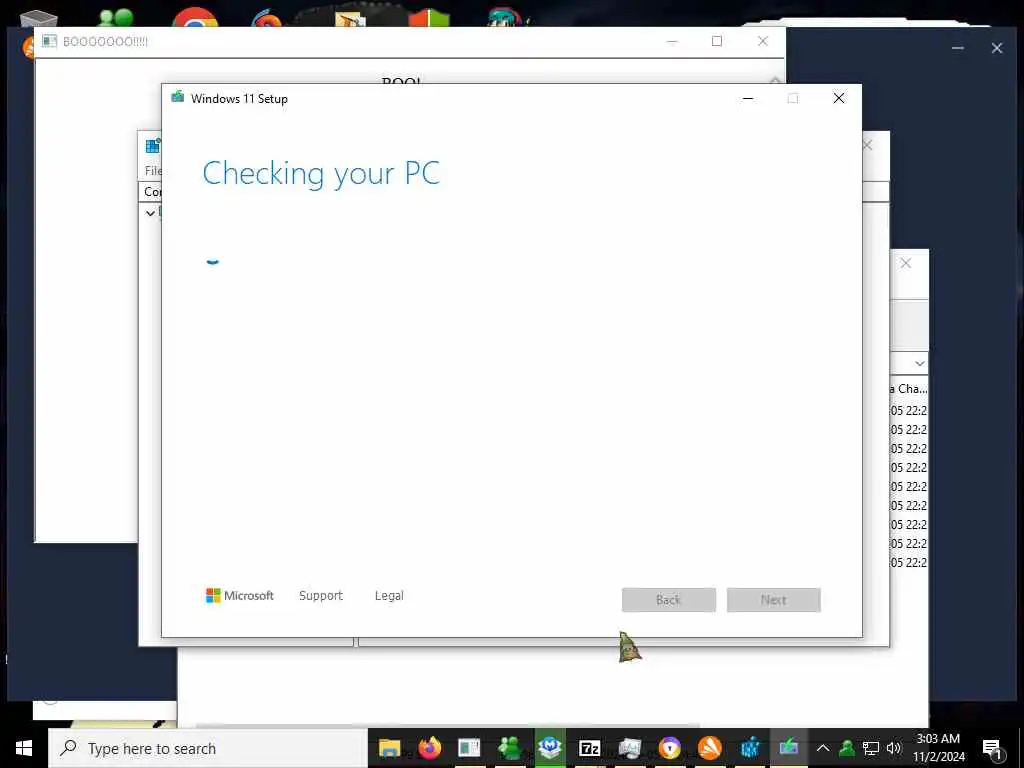This screenshot has width=1024, height=768.
Task: Click the 'Type here to search' box
Action: tap(208, 748)
